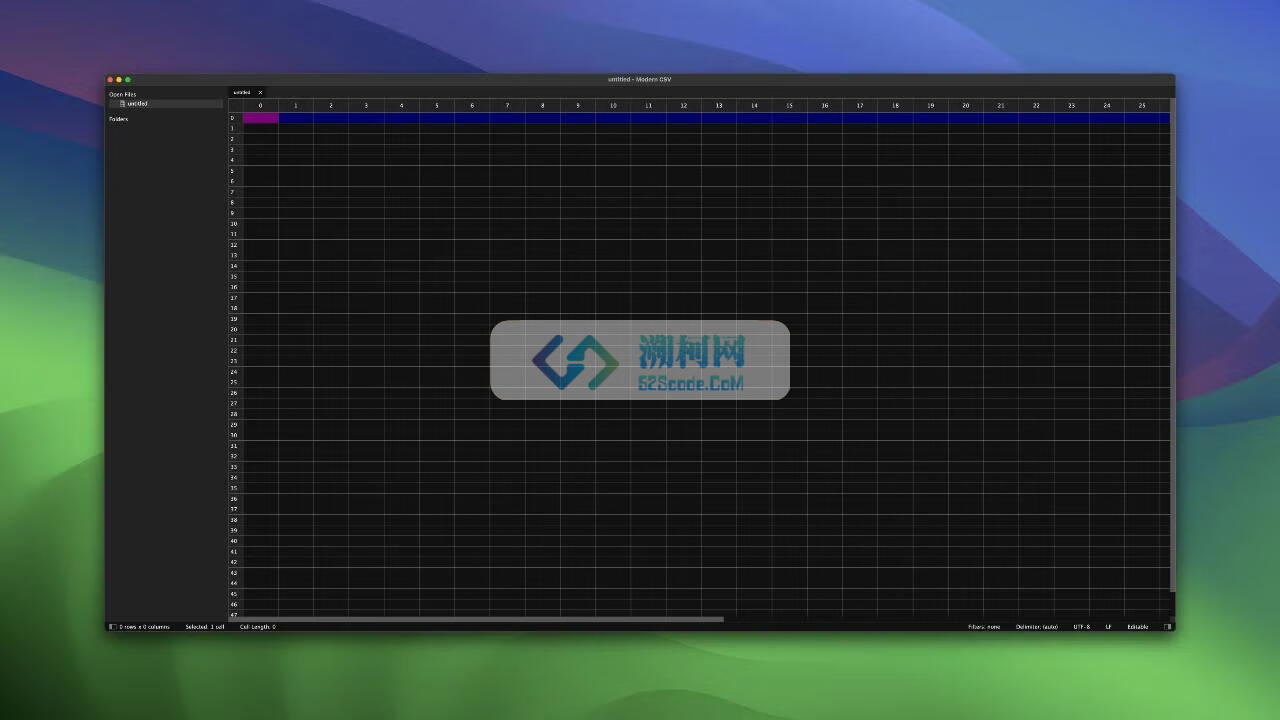The width and height of the screenshot is (1280, 720).
Task: Select column header 13
Action: (719, 105)
